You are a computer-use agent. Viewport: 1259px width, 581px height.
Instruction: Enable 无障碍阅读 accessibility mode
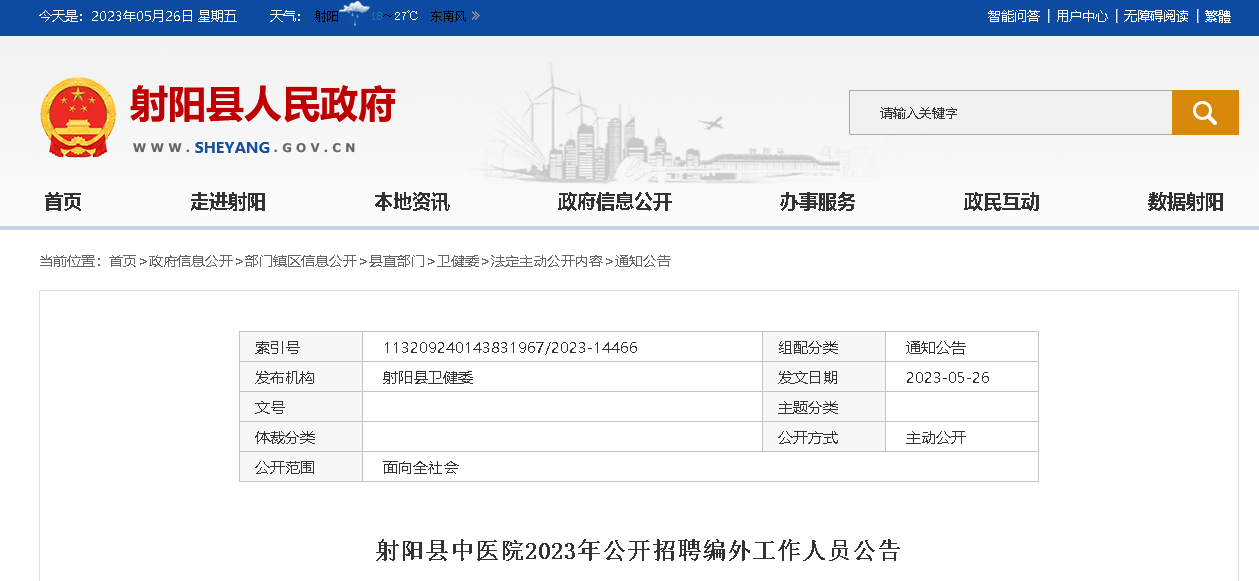click(x=1156, y=16)
